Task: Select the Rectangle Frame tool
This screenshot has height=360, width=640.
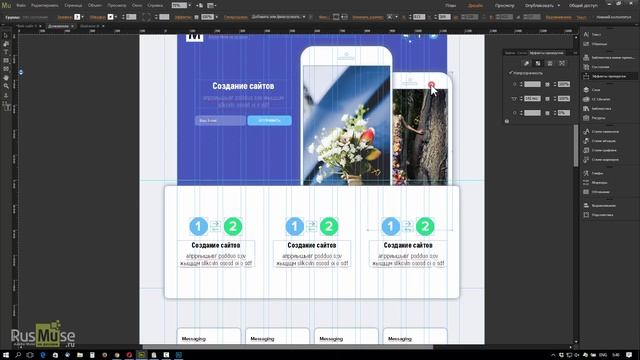Action: point(6,69)
